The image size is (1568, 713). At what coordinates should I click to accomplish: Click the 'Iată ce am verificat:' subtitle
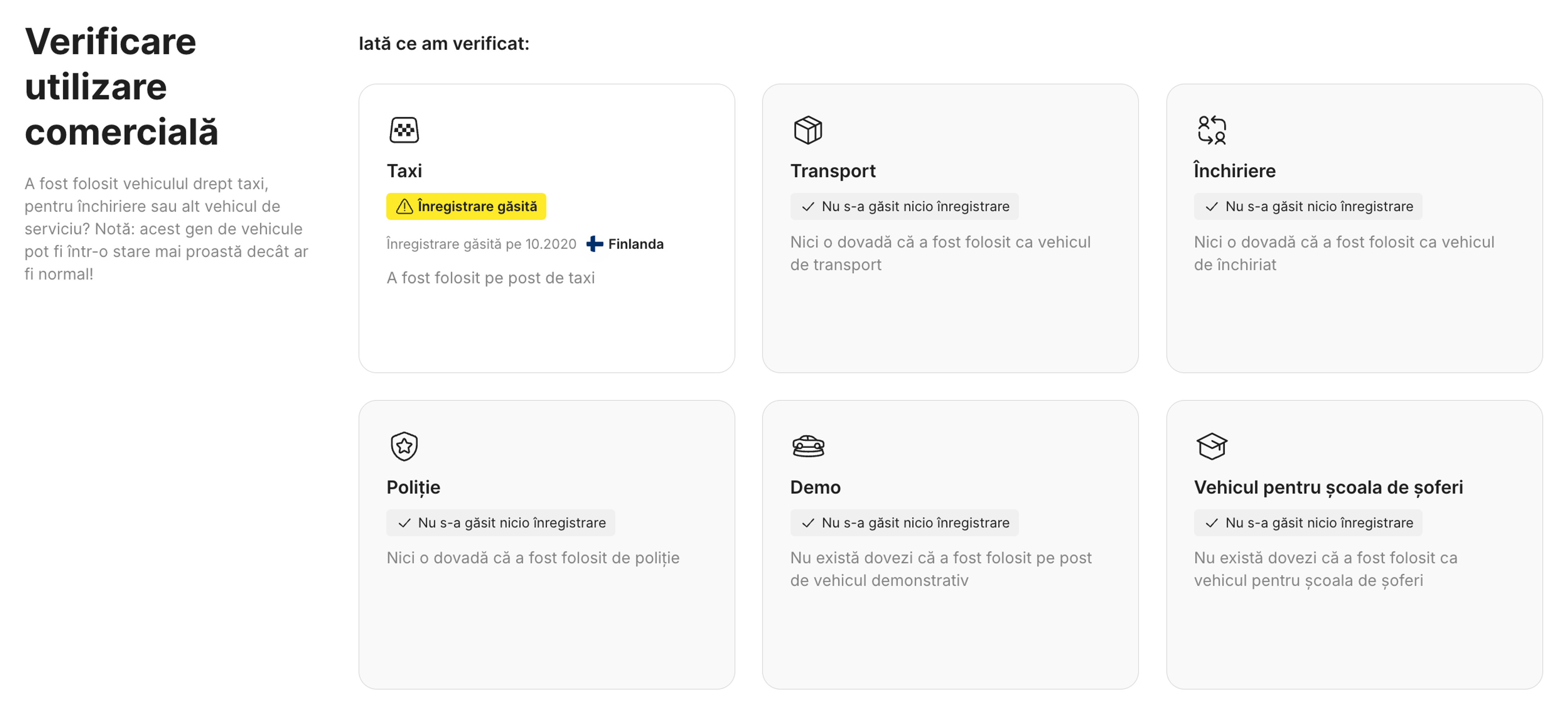point(444,43)
